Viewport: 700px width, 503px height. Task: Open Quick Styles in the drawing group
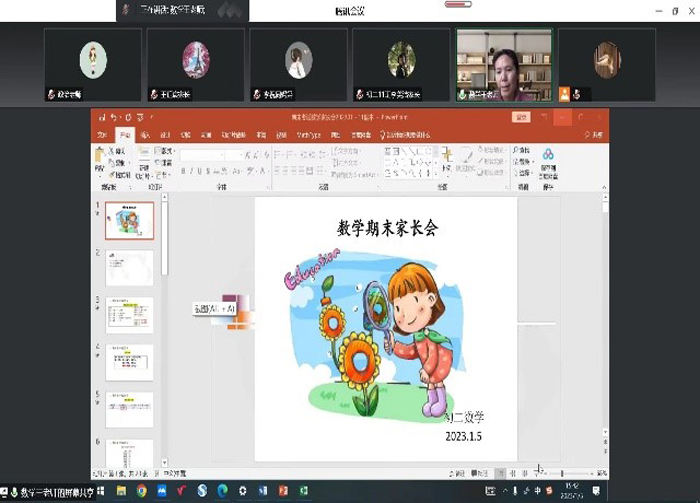(465, 160)
